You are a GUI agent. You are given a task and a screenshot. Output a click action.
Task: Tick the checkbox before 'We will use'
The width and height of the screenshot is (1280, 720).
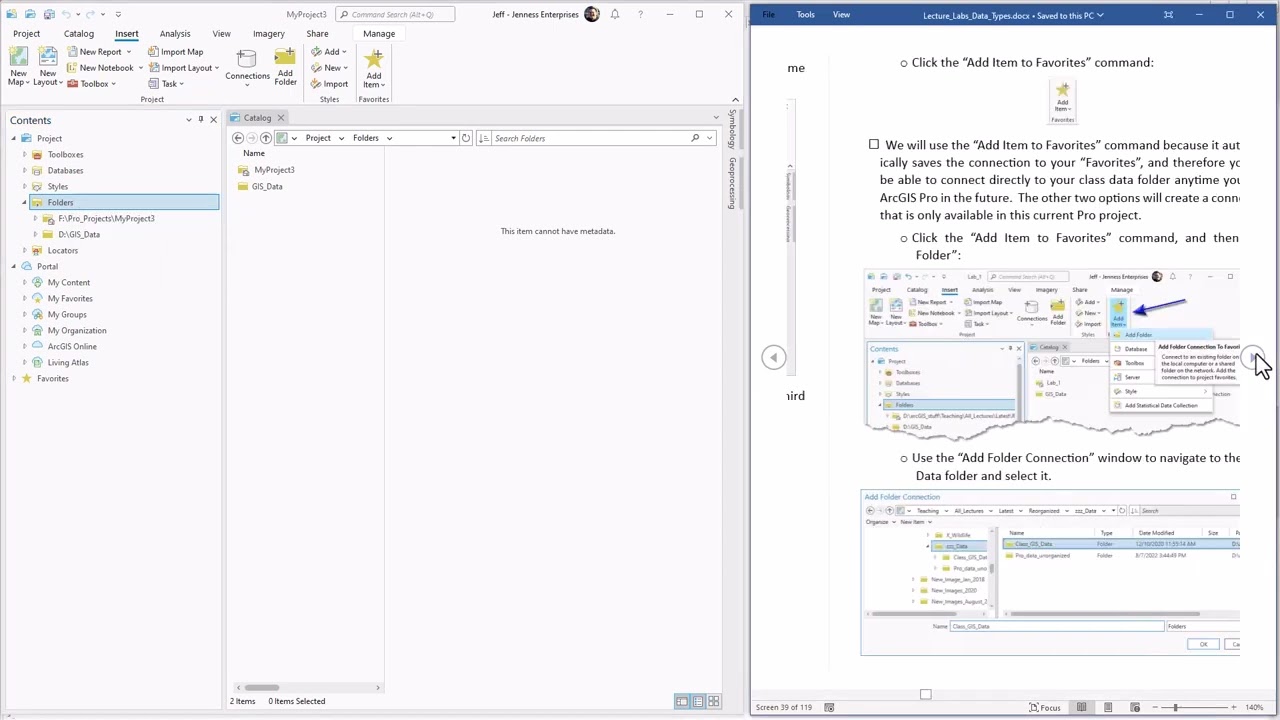click(x=874, y=145)
